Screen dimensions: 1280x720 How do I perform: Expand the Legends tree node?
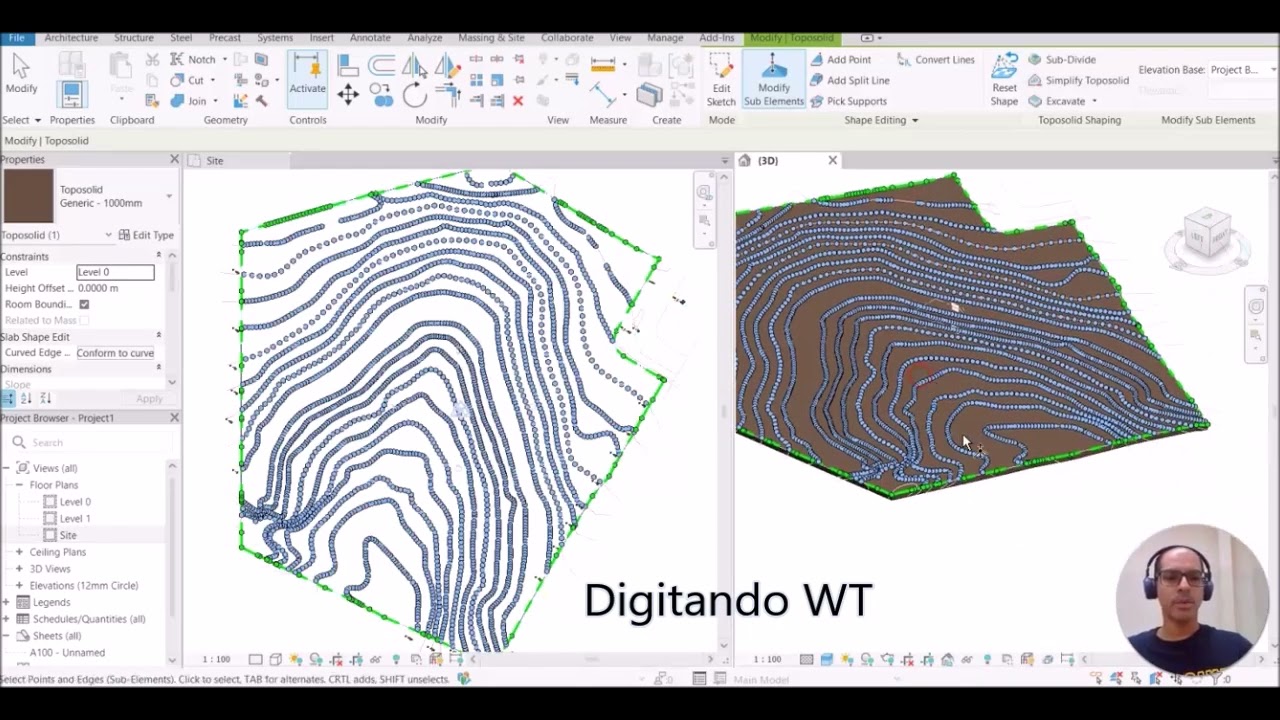coord(6,602)
